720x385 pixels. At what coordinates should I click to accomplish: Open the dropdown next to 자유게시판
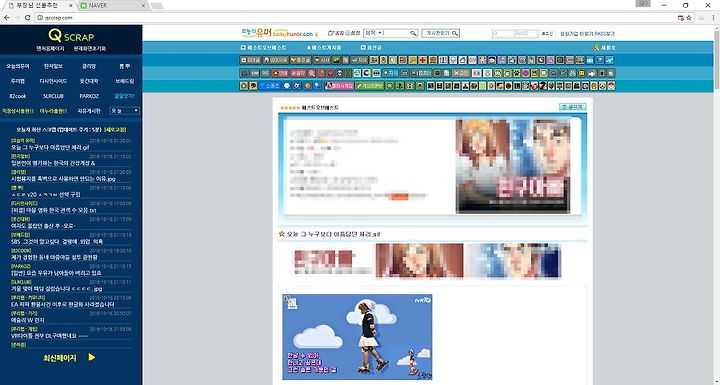(124, 111)
